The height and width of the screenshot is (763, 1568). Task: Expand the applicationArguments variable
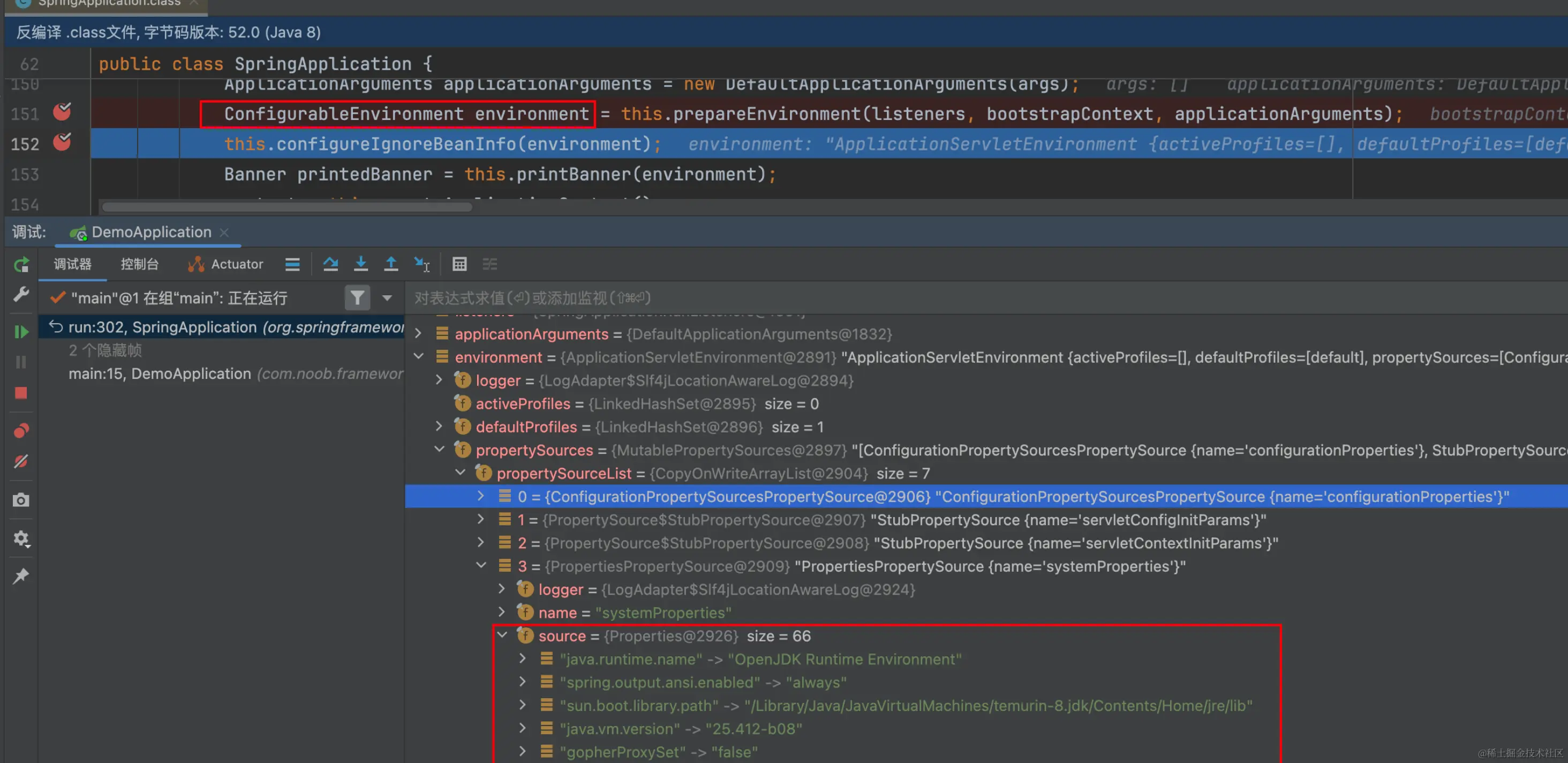418,334
